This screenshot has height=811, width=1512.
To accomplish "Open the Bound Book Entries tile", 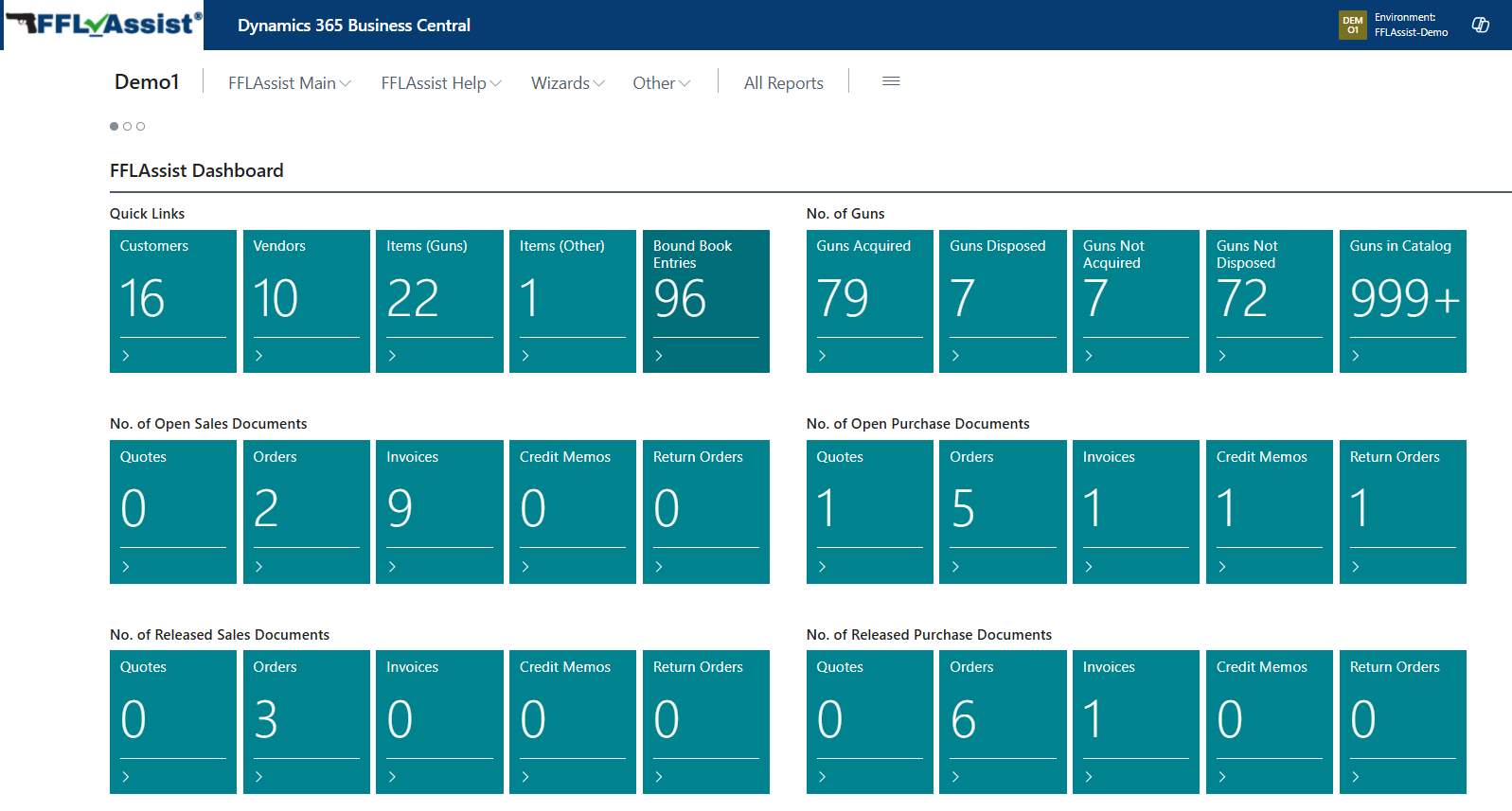I will pos(706,301).
